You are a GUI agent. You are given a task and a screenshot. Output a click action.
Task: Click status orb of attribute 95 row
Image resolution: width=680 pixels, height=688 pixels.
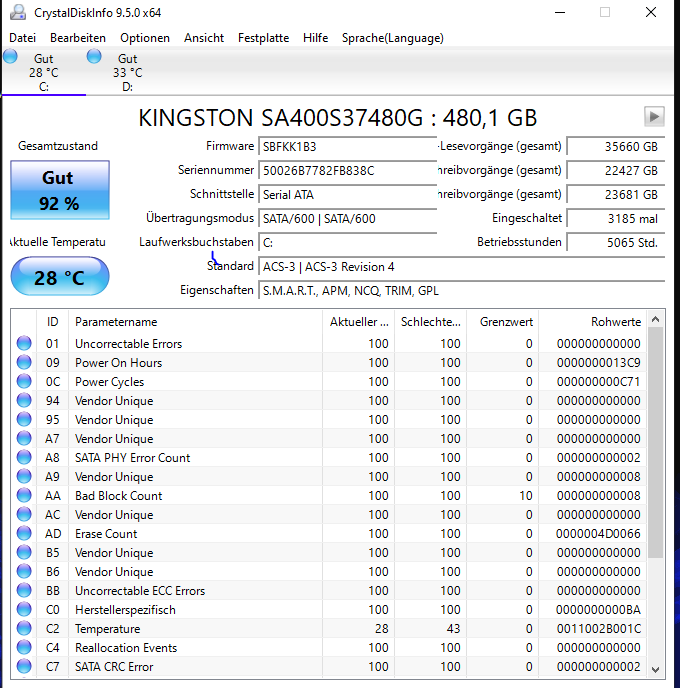pos(24,419)
